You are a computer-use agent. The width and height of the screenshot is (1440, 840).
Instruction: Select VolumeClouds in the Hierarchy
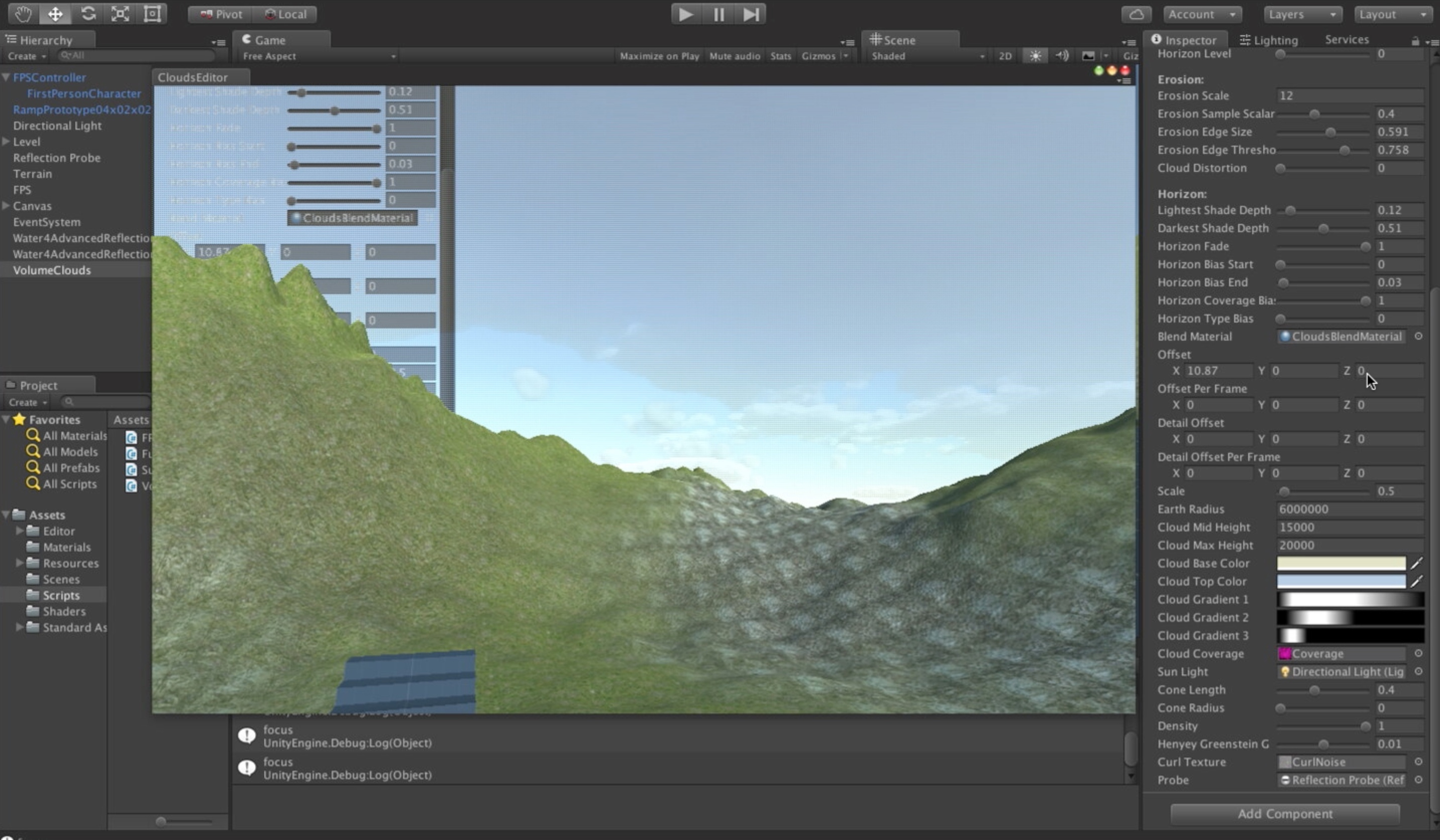(52, 270)
